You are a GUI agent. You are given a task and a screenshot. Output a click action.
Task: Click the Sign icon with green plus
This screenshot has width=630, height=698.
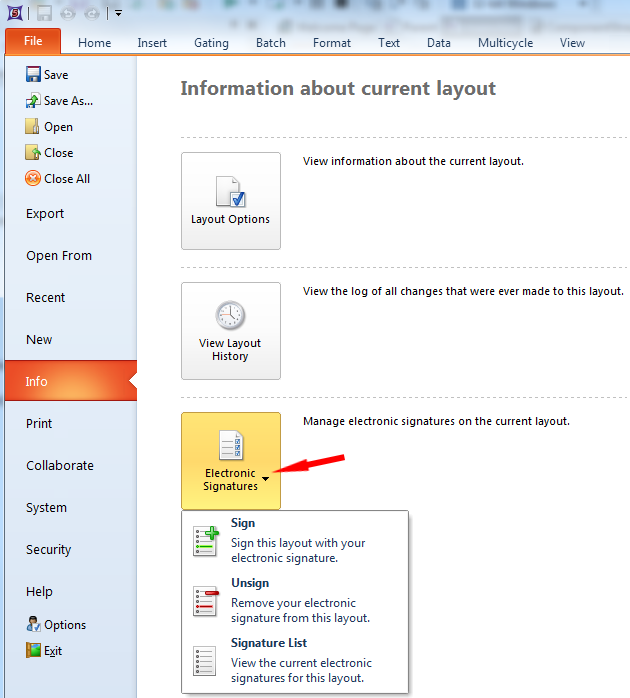pyautogui.click(x=204, y=541)
